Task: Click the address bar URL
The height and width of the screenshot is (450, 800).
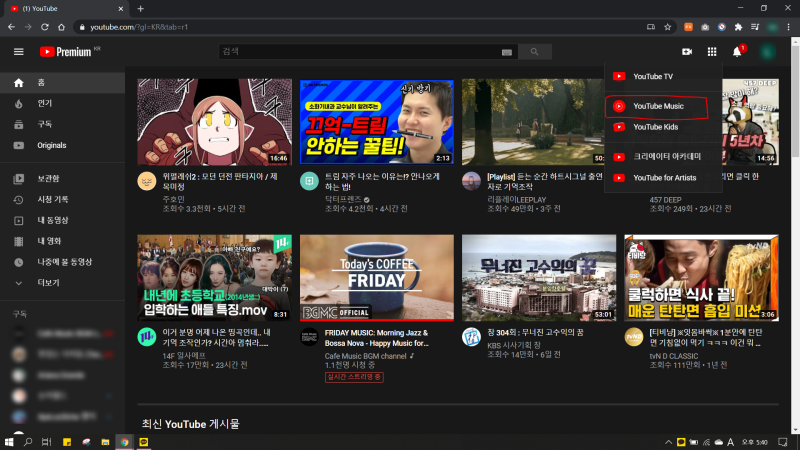Action: click(x=139, y=27)
